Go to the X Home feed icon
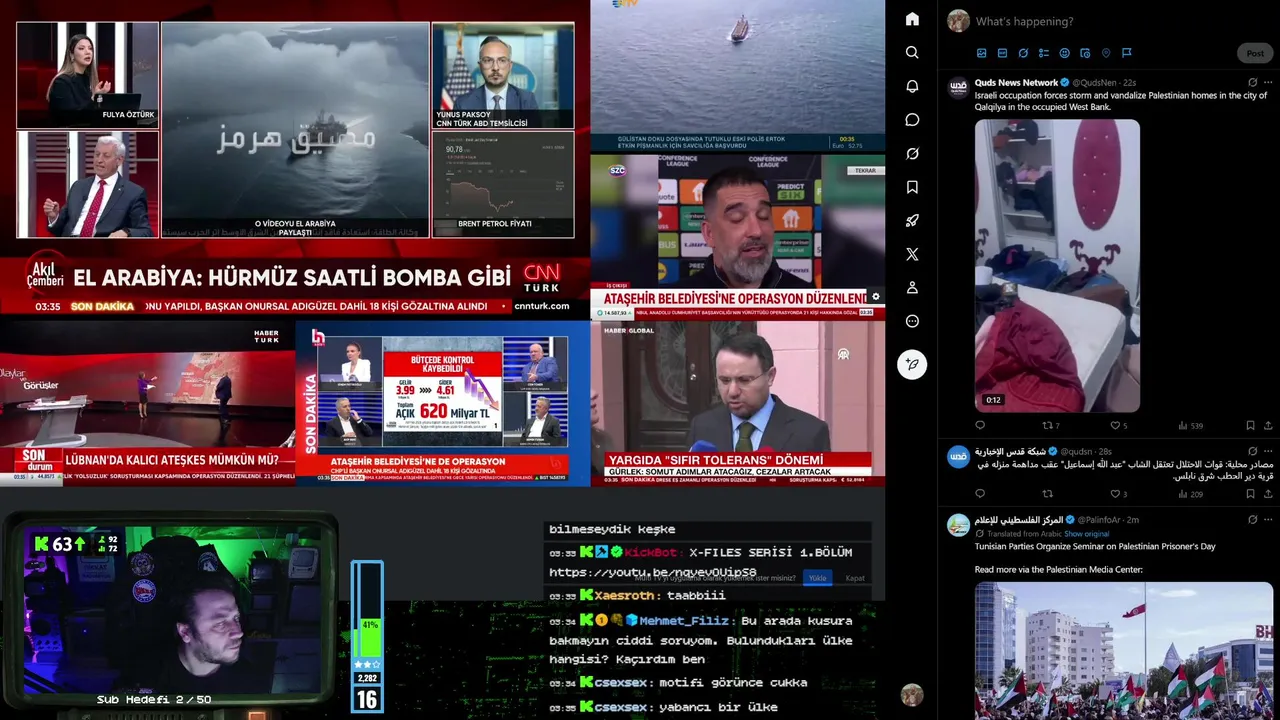The image size is (1280, 720). [x=912, y=19]
